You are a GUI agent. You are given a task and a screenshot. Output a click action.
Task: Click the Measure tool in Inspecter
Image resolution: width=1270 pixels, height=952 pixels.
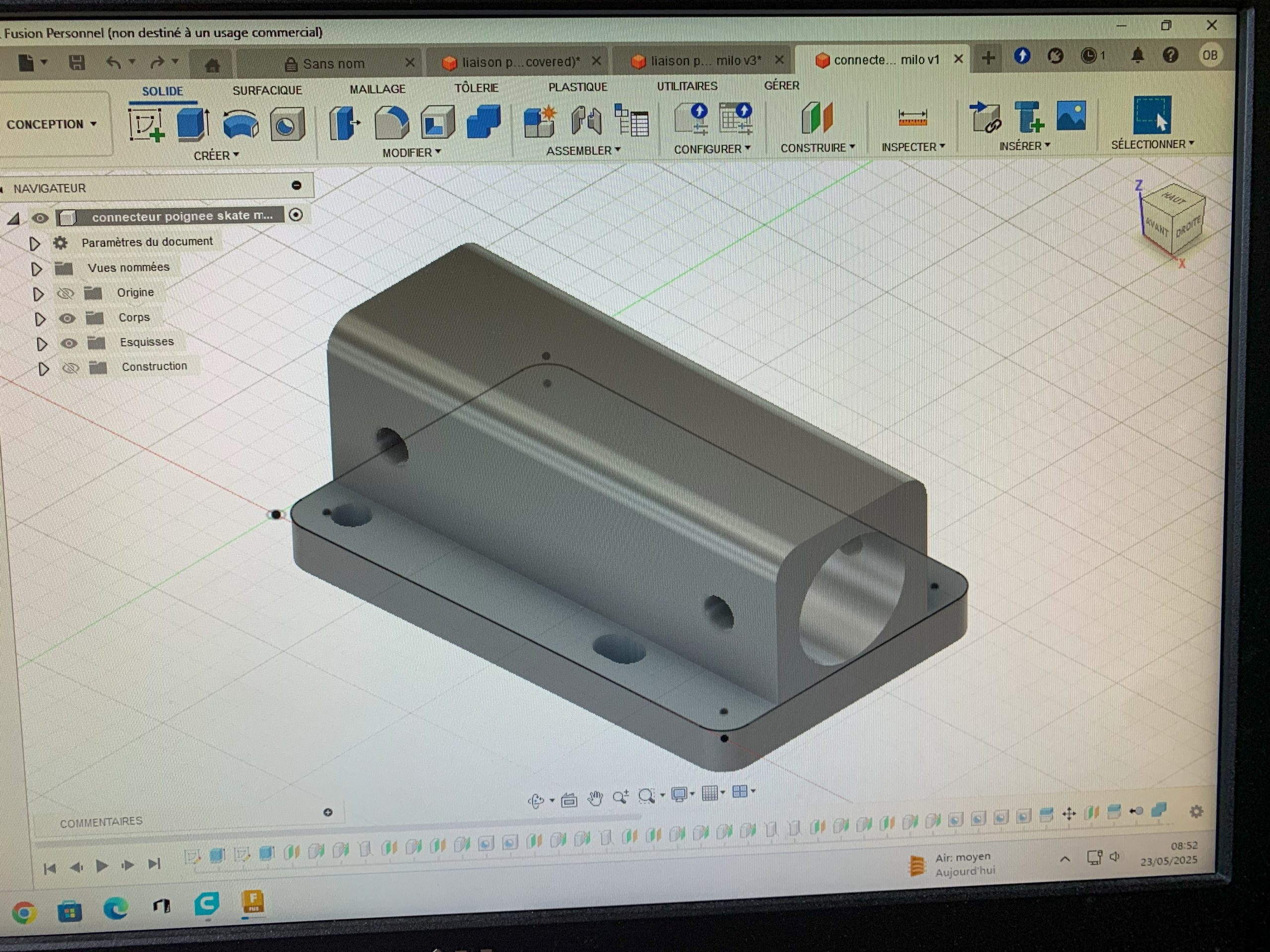912,118
